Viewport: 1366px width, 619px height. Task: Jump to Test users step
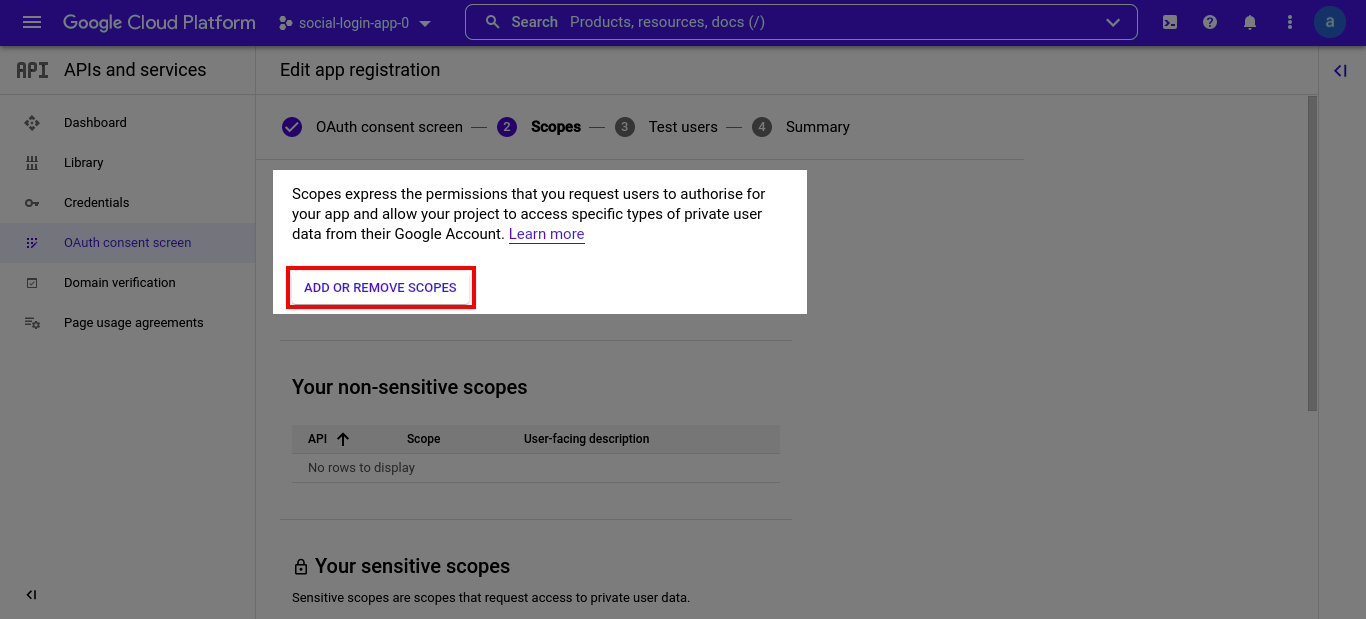coord(683,127)
